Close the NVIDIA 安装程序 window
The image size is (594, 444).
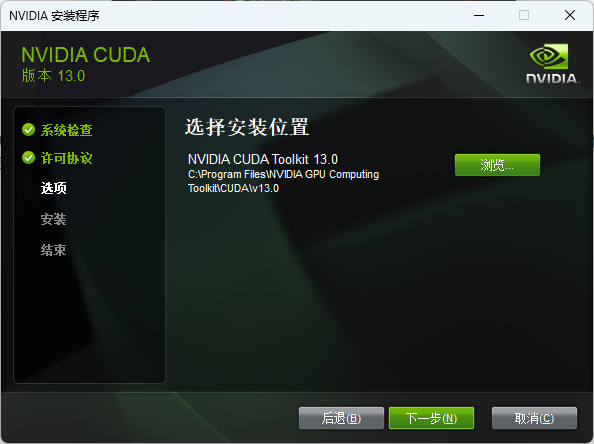point(570,16)
